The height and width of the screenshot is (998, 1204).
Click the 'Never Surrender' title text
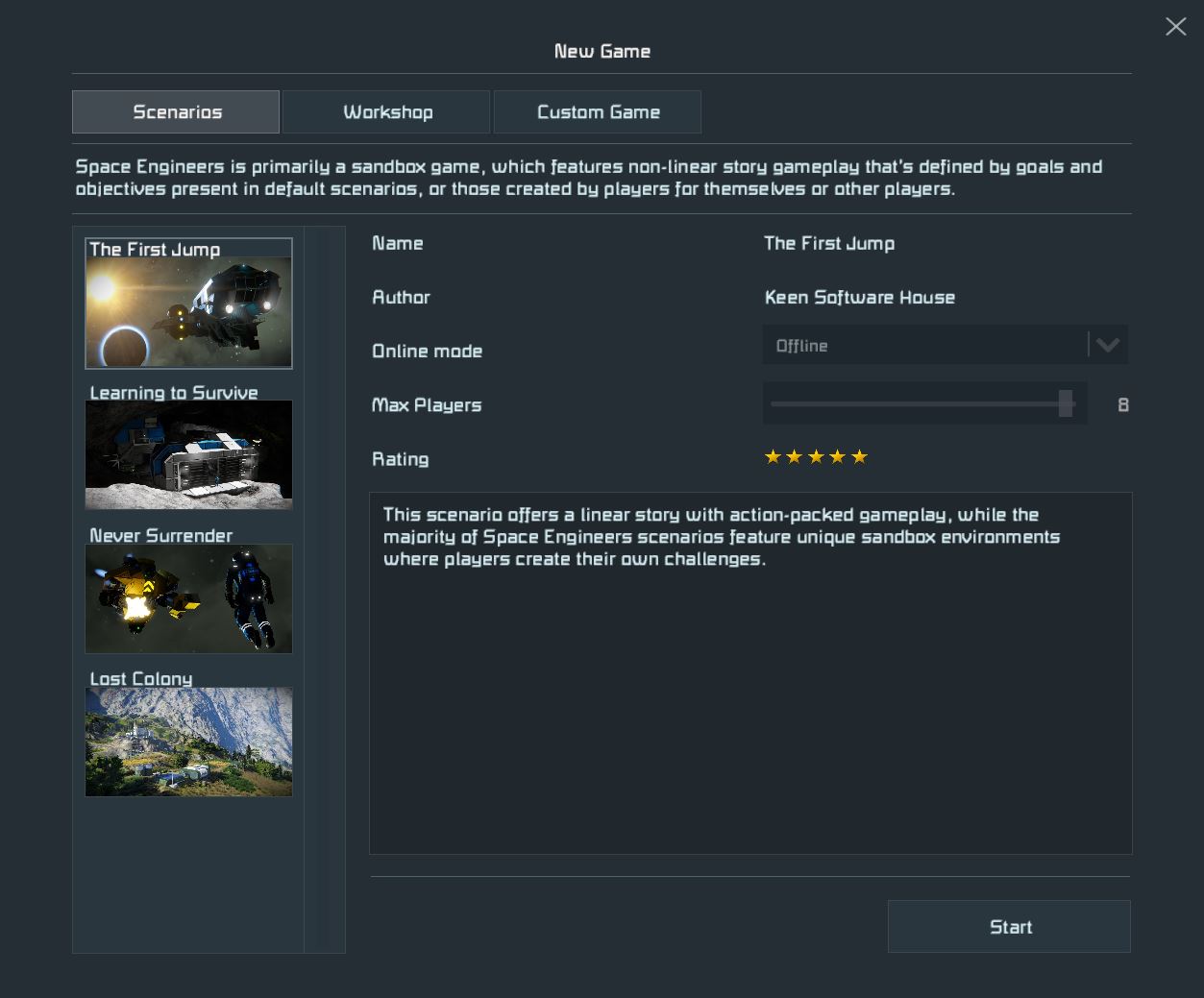coord(161,535)
